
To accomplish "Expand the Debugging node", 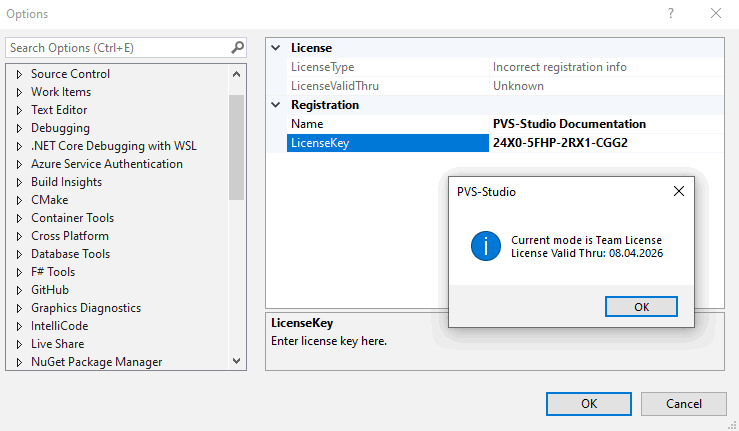I will point(19,128).
